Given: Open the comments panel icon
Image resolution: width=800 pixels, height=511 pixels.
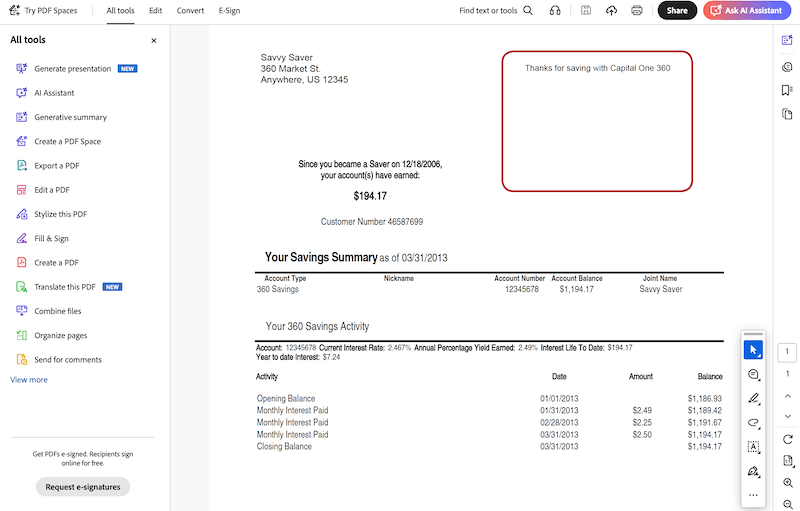Looking at the screenshot, I should coord(787,67).
